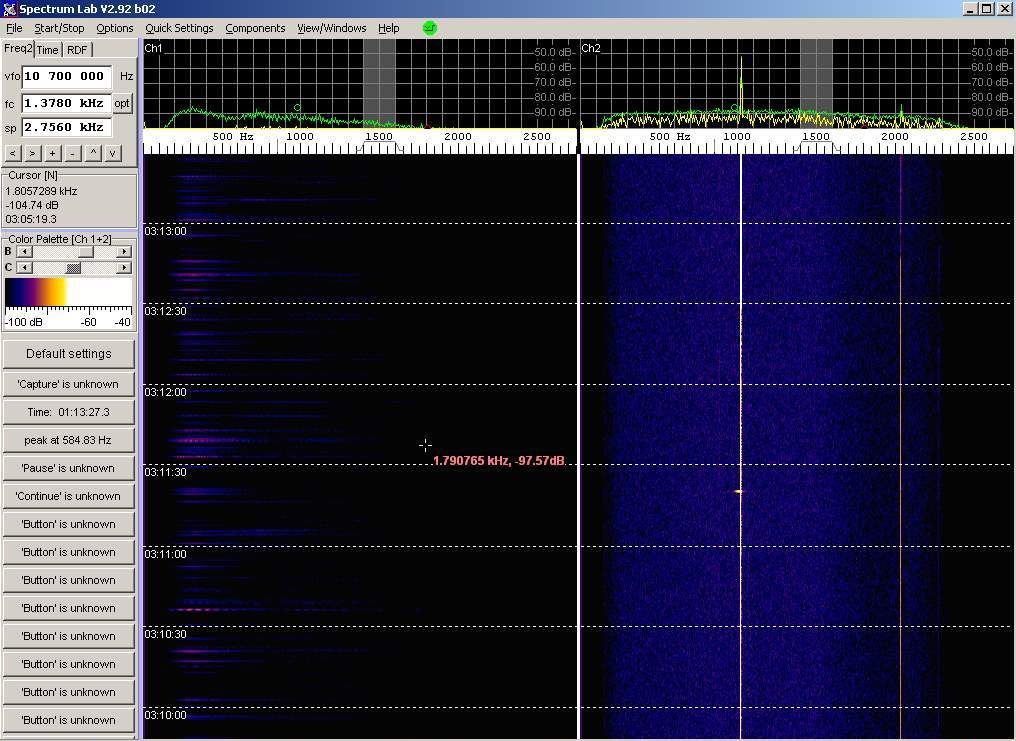Switch to the Time tab
Image resolution: width=1016 pixels, height=741 pixels.
[x=48, y=50]
